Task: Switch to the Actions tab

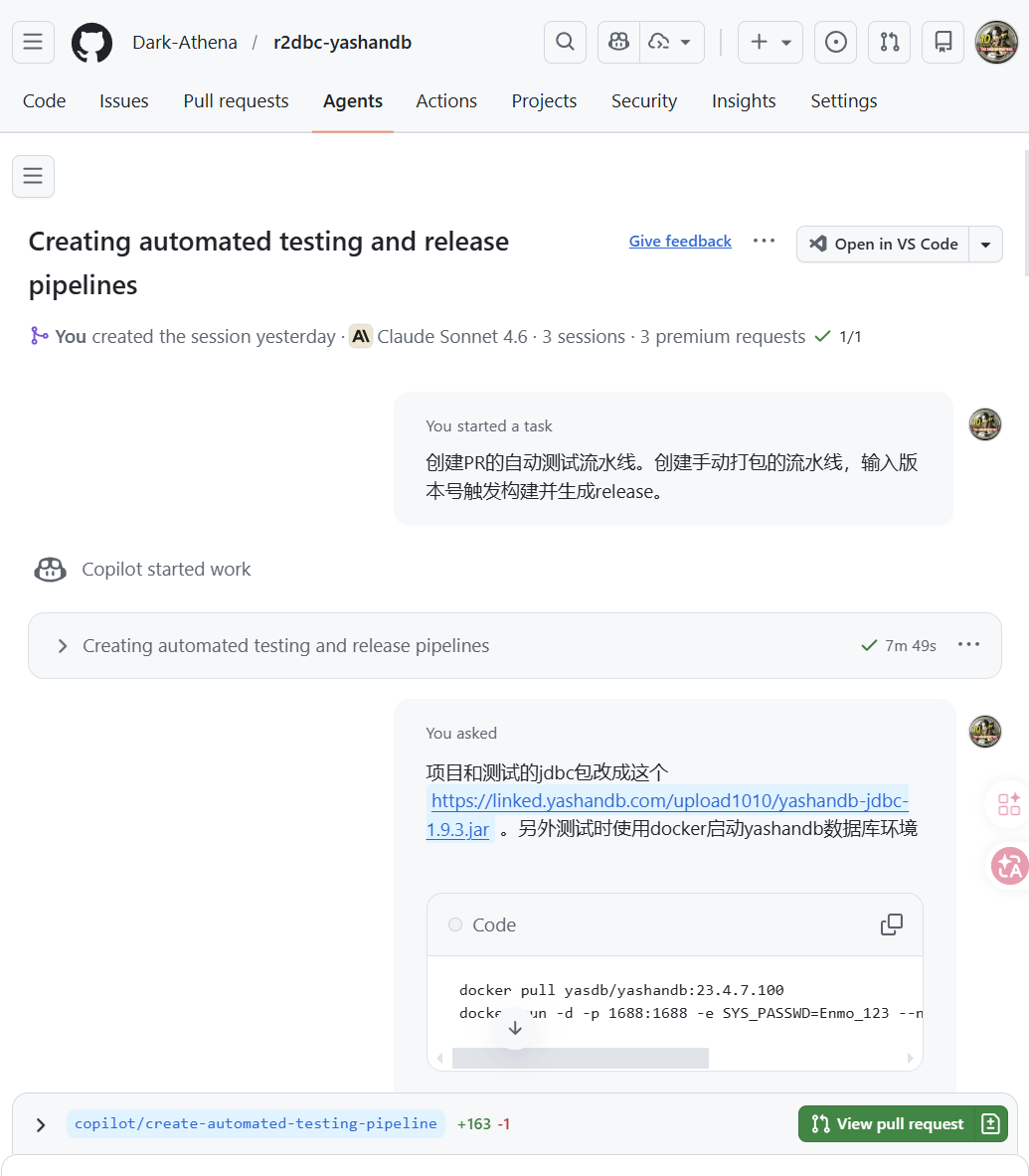Action: [x=445, y=101]
